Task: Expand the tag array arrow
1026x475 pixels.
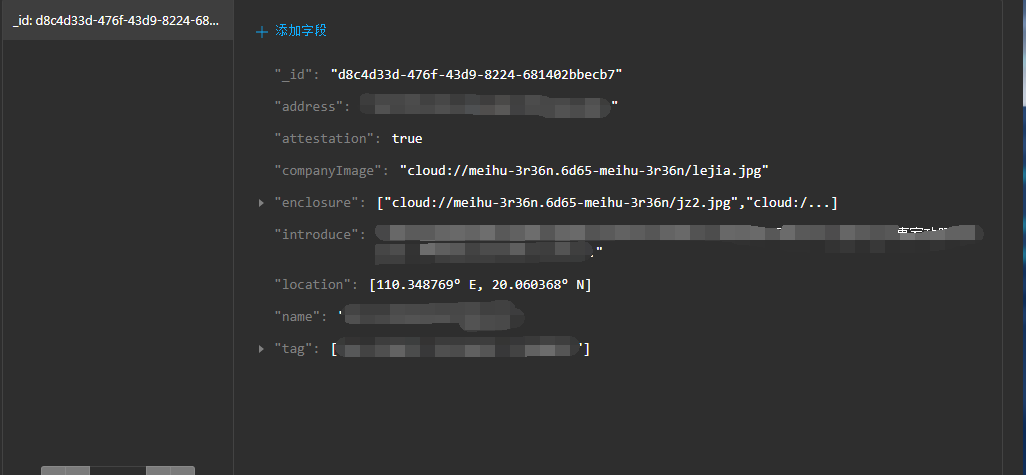Action: [x=262, y=348]
